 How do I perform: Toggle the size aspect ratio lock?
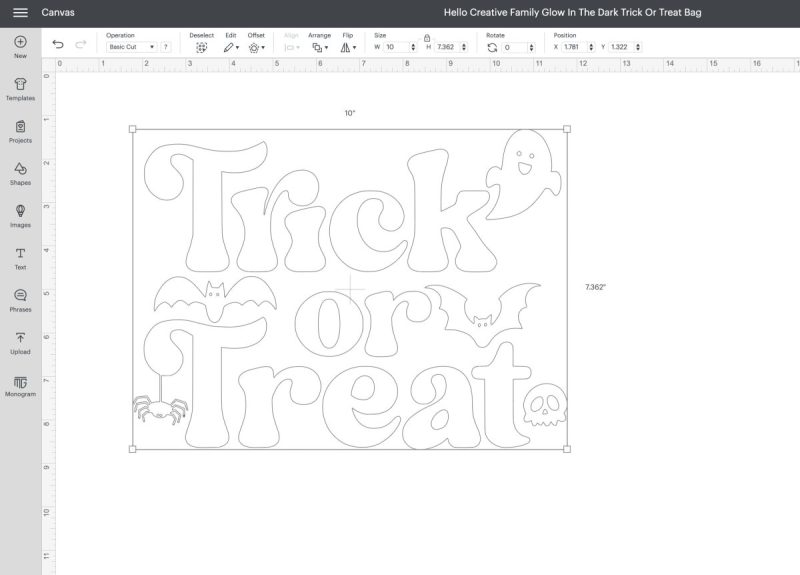[x=427, y=38]
